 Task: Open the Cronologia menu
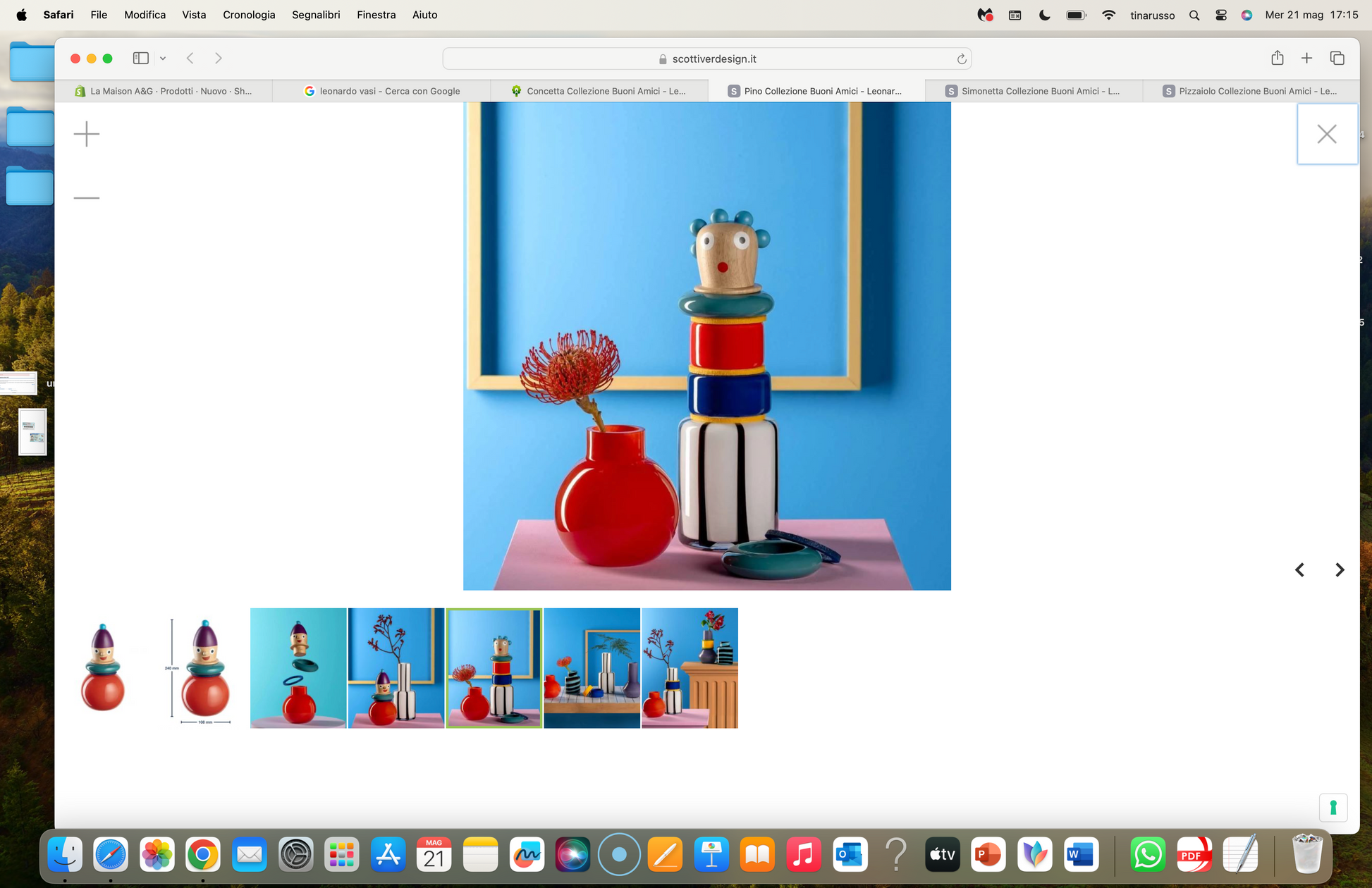[x=249, y=15]
